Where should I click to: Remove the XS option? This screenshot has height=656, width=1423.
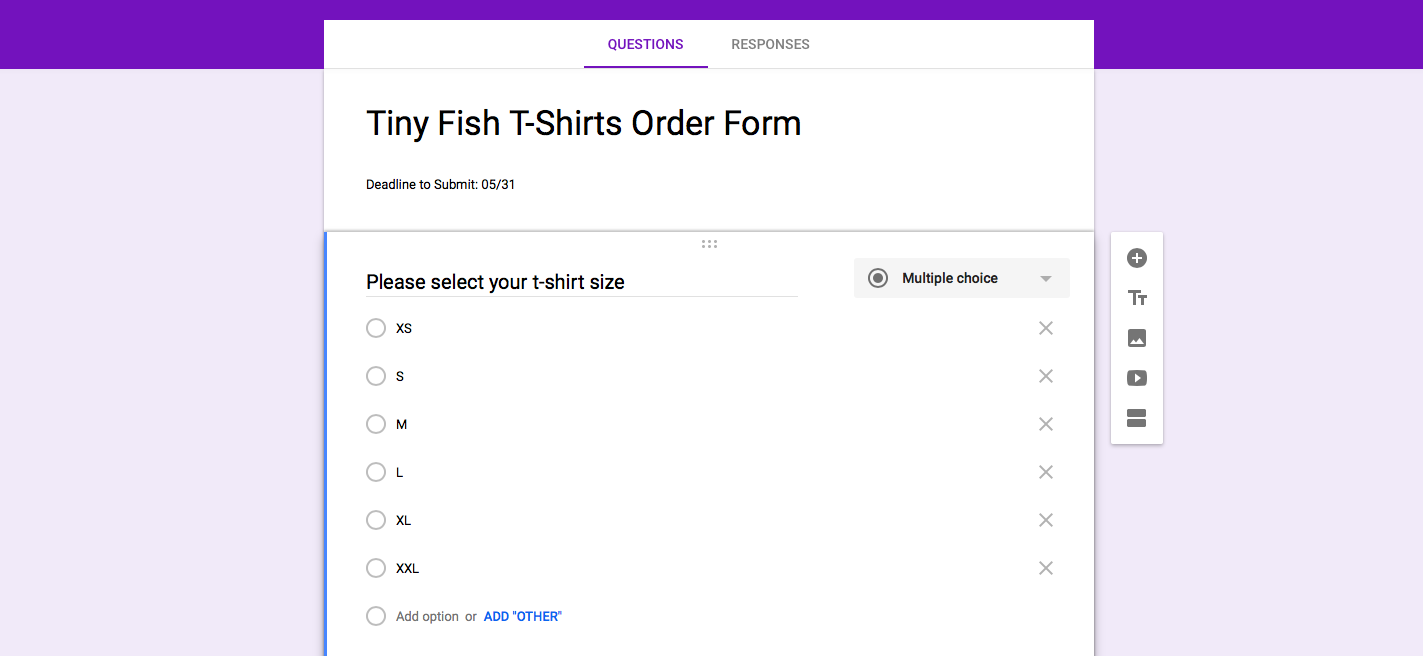1046,328
